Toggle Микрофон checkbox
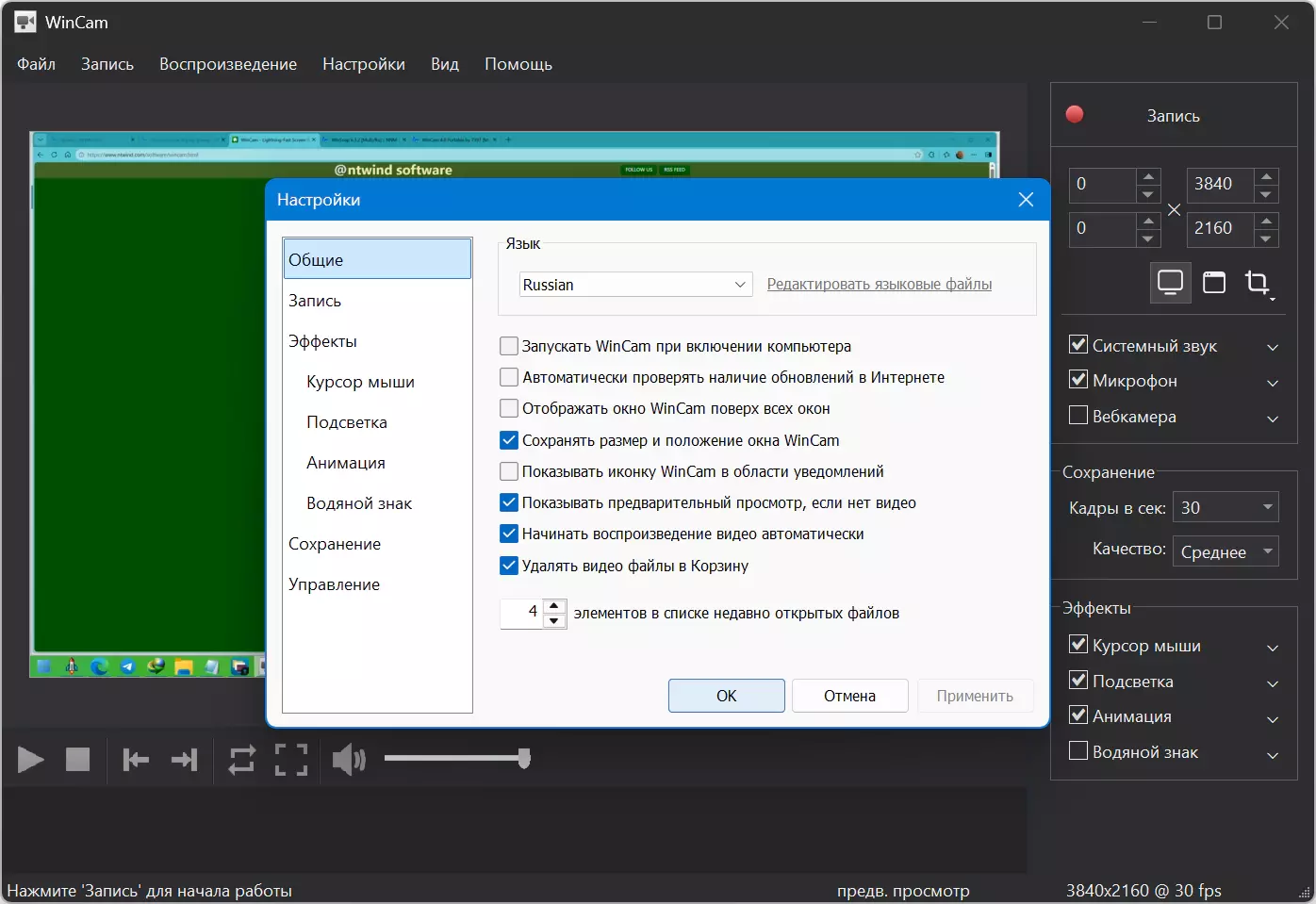This screenshot has height=904, width=1316. click(x=1078, y=379)
